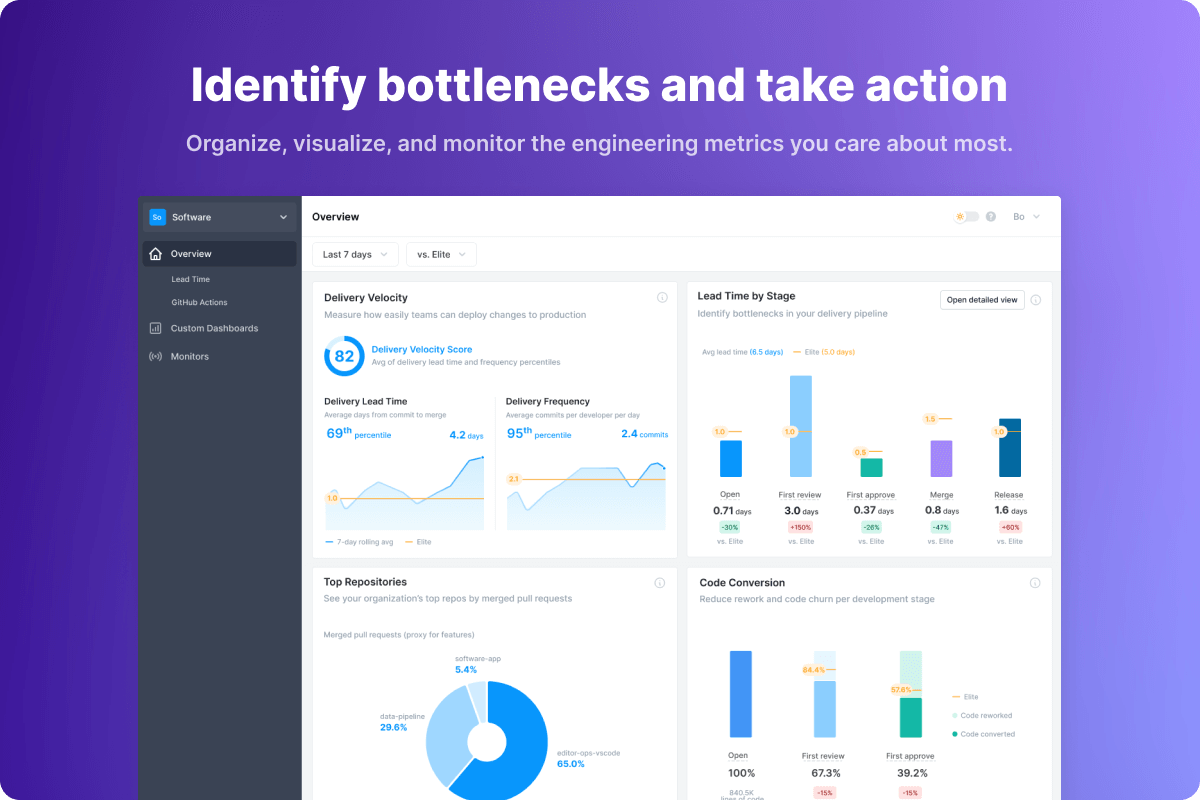Click 'Code reworked' legend entry
The height and width of the screenshot is (800, 1200).
tap(982, 715)
